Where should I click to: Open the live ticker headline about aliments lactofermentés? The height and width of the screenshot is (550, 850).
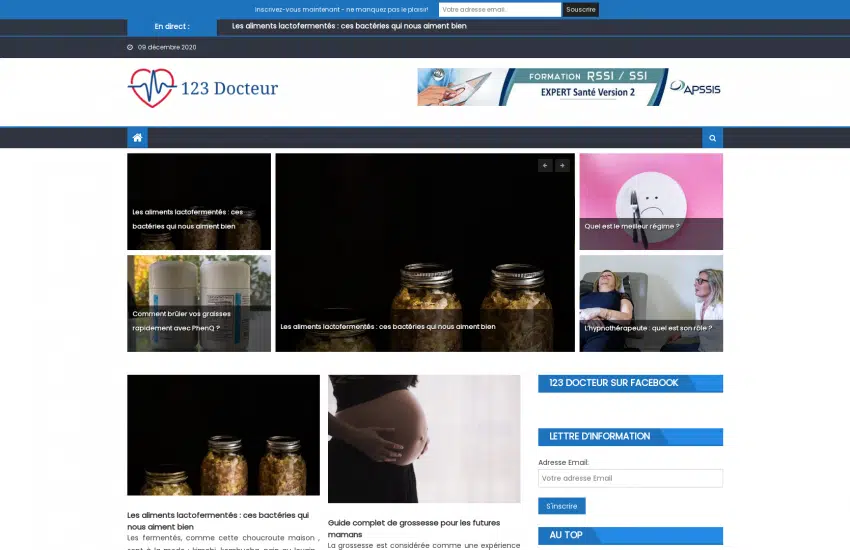point(349,26)
